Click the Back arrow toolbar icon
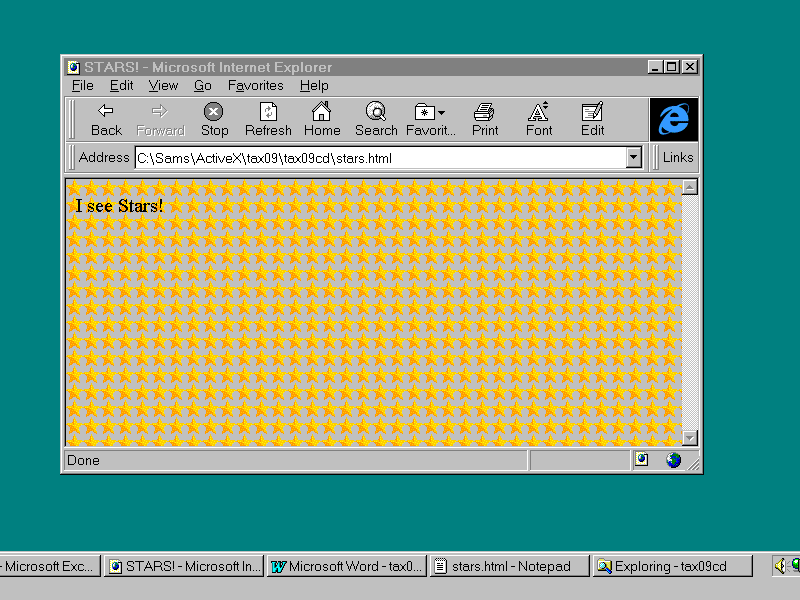This screenshot has width=800, height=600. pyautogui.click(x=106, y=111)
